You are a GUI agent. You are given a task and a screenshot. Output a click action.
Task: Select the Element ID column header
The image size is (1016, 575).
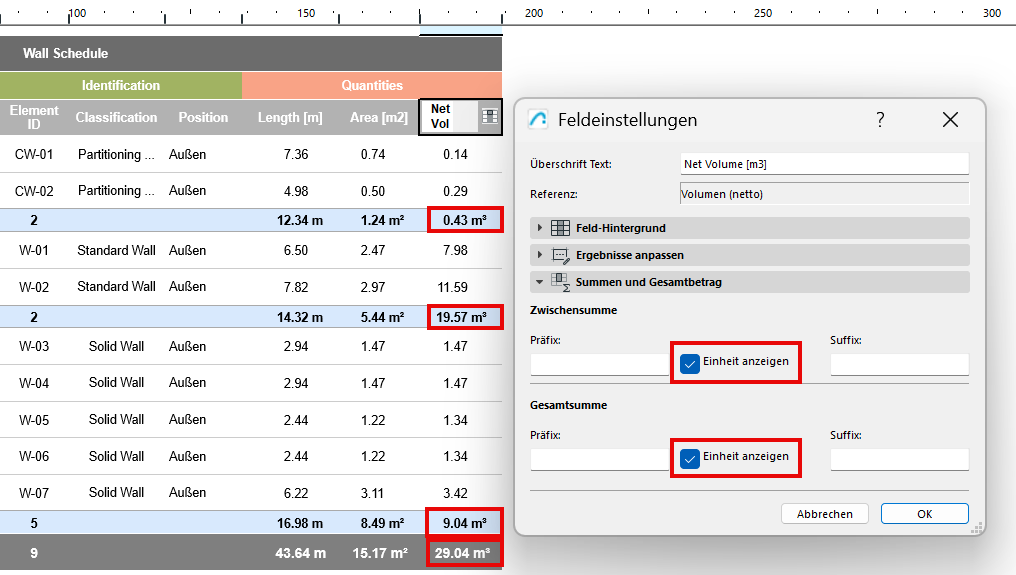click(34, 117)
